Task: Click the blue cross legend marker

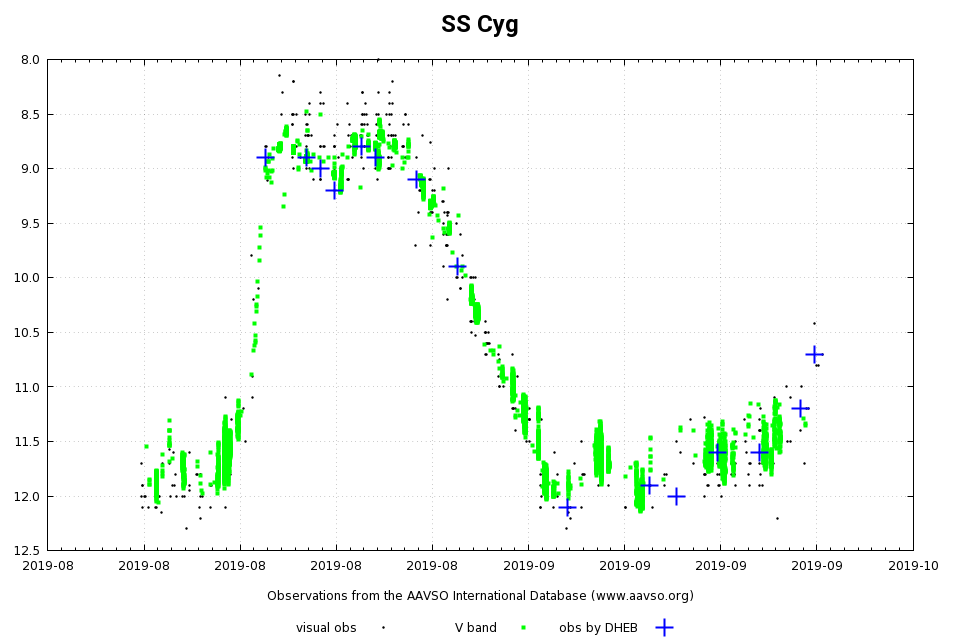Action: (x=663, y=627)
